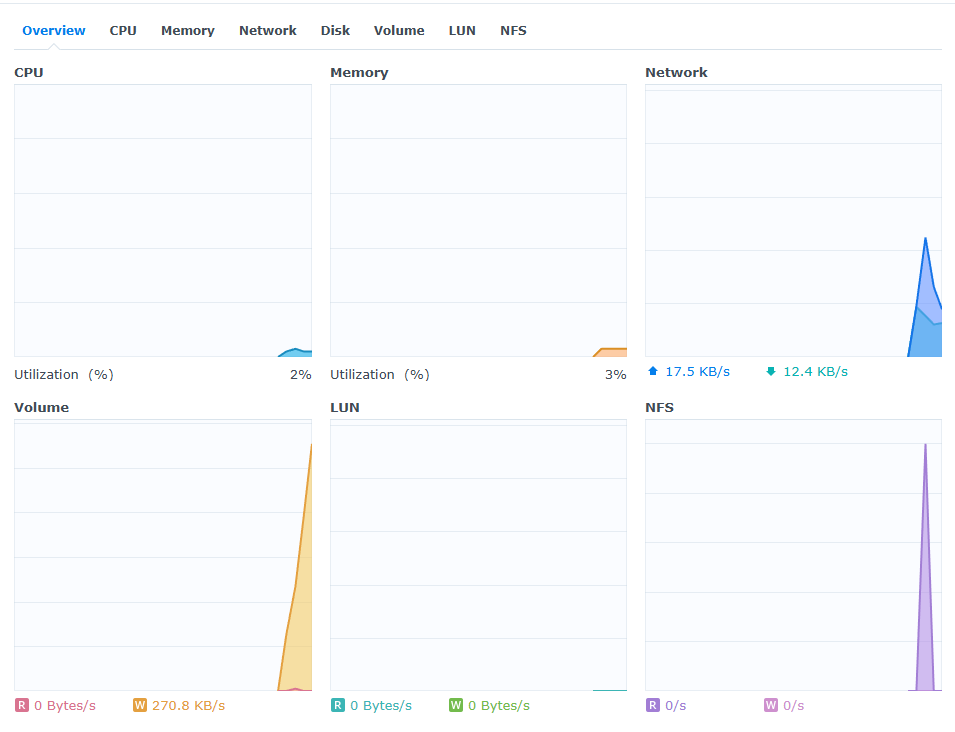This screenshot has height=732, width=955.
Task: Switch to the CPU tab
Action: pyautogui.click(x=123, y=30)
